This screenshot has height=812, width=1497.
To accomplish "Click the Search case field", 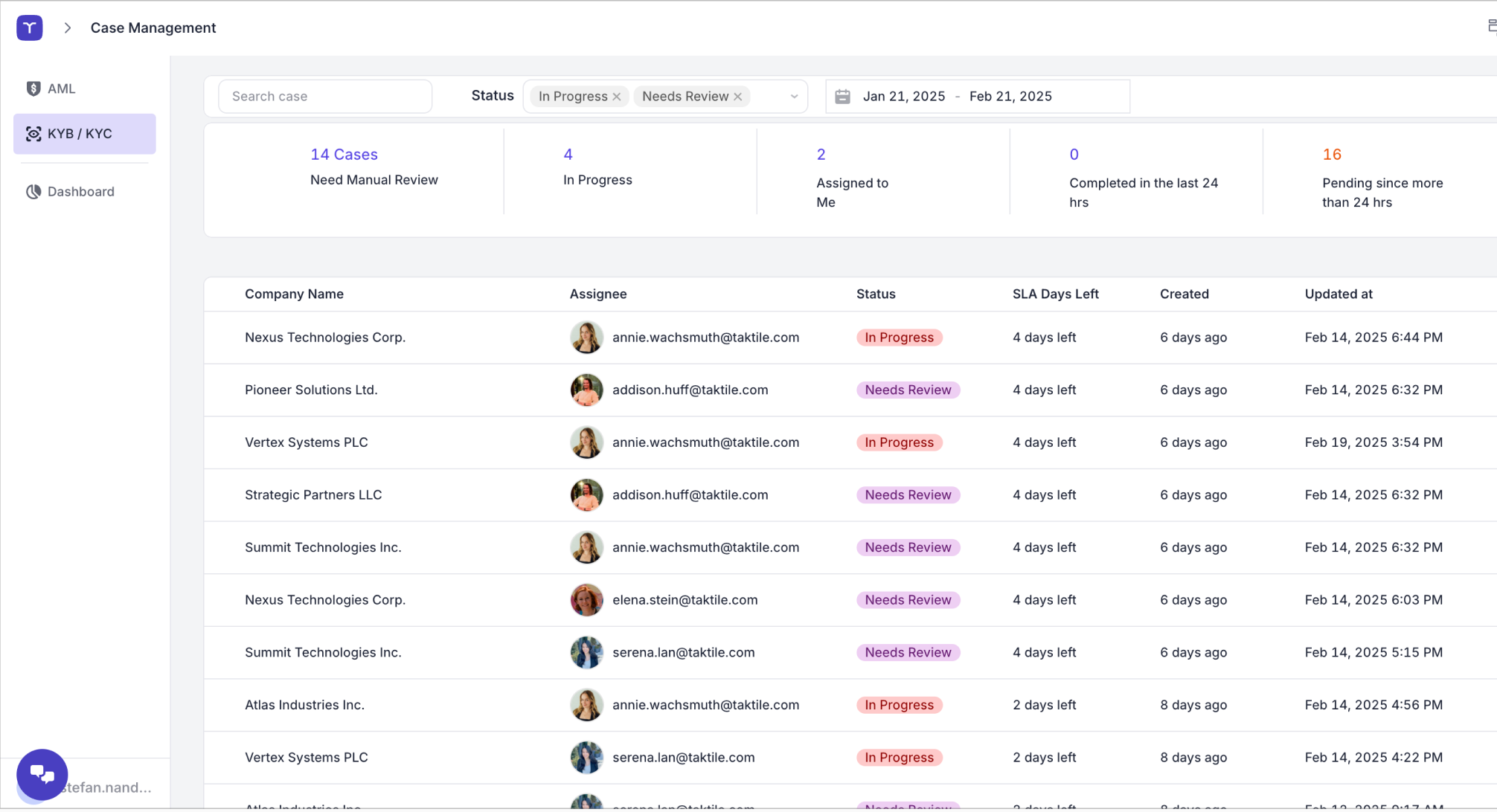I will coord(325,97).
